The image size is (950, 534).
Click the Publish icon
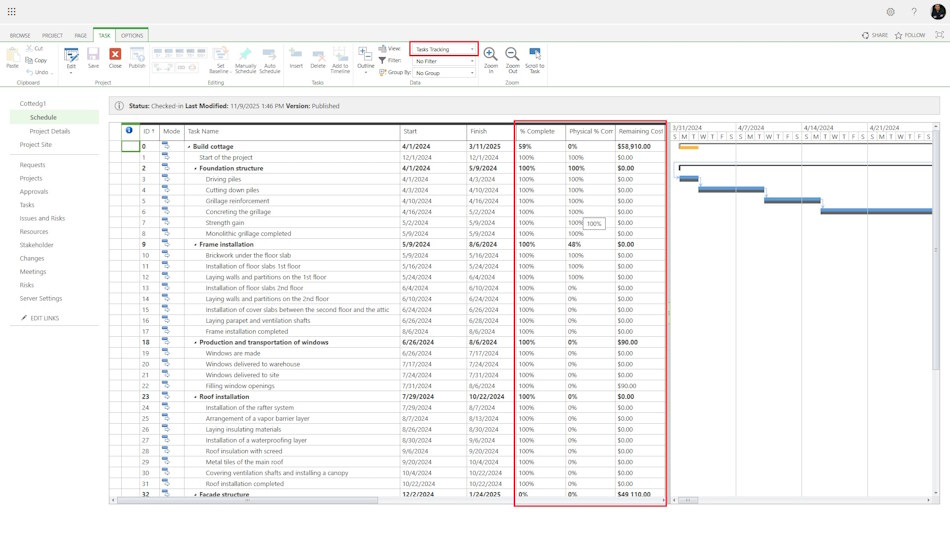coord(137,54)
